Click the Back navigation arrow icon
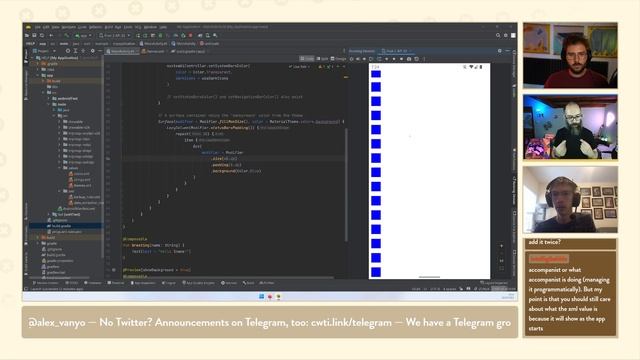The width and height of the screenshot is (640, 360). coord(51,36)
